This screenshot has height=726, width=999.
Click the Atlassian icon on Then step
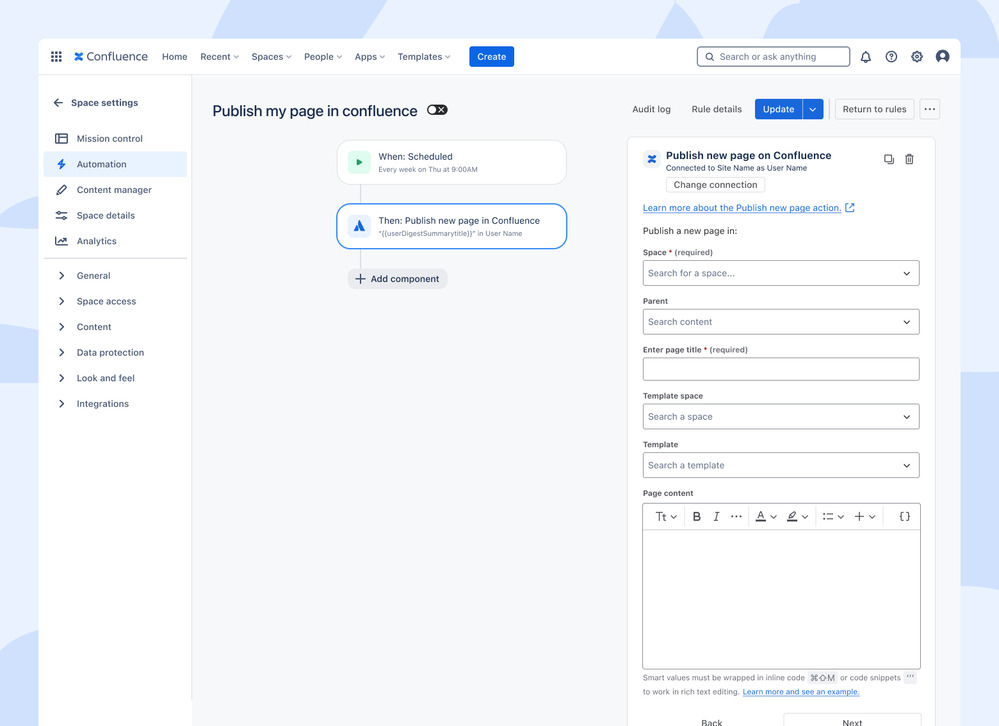point(359,226)
